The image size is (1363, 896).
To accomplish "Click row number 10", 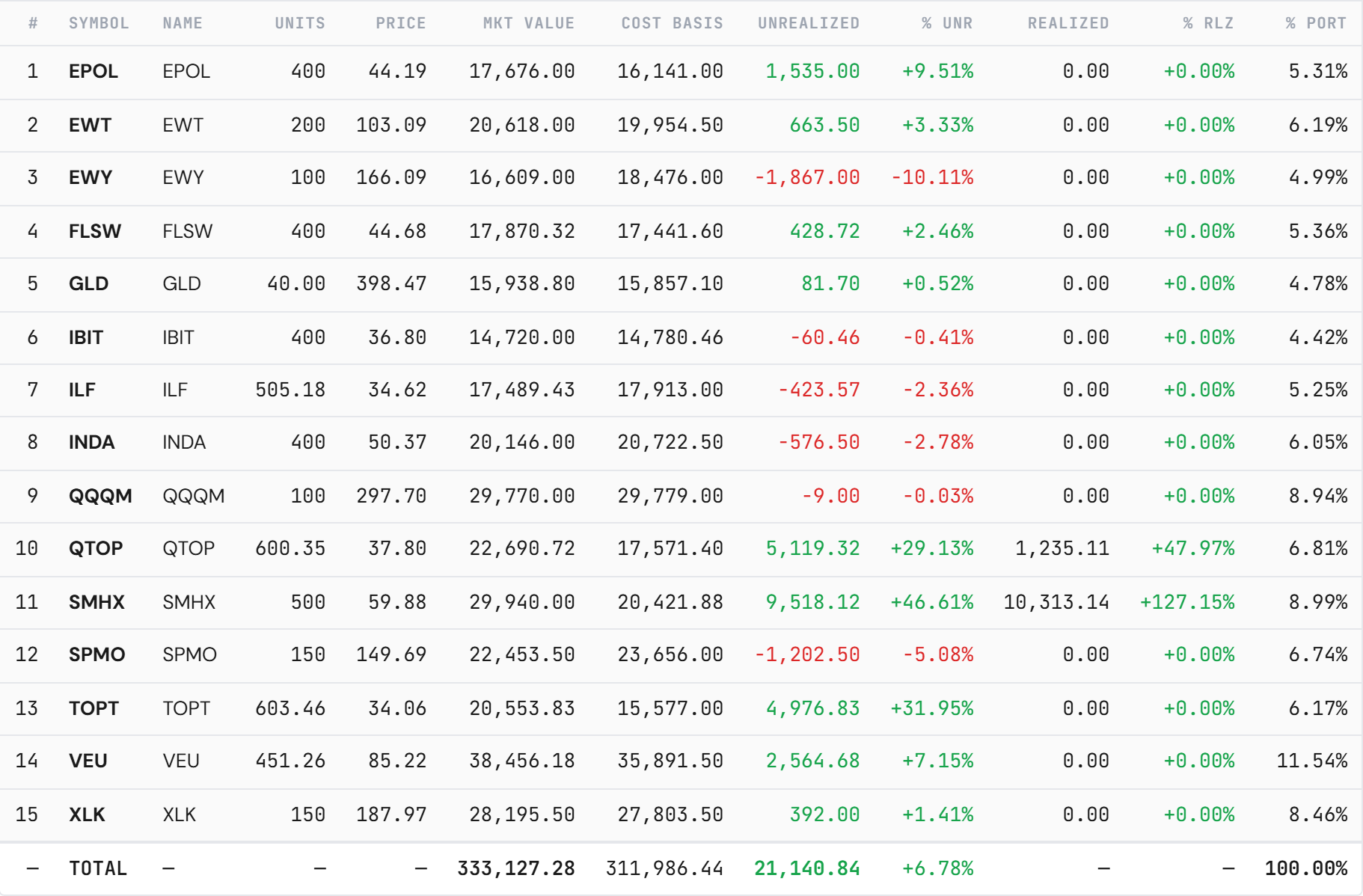I will 27,548.
